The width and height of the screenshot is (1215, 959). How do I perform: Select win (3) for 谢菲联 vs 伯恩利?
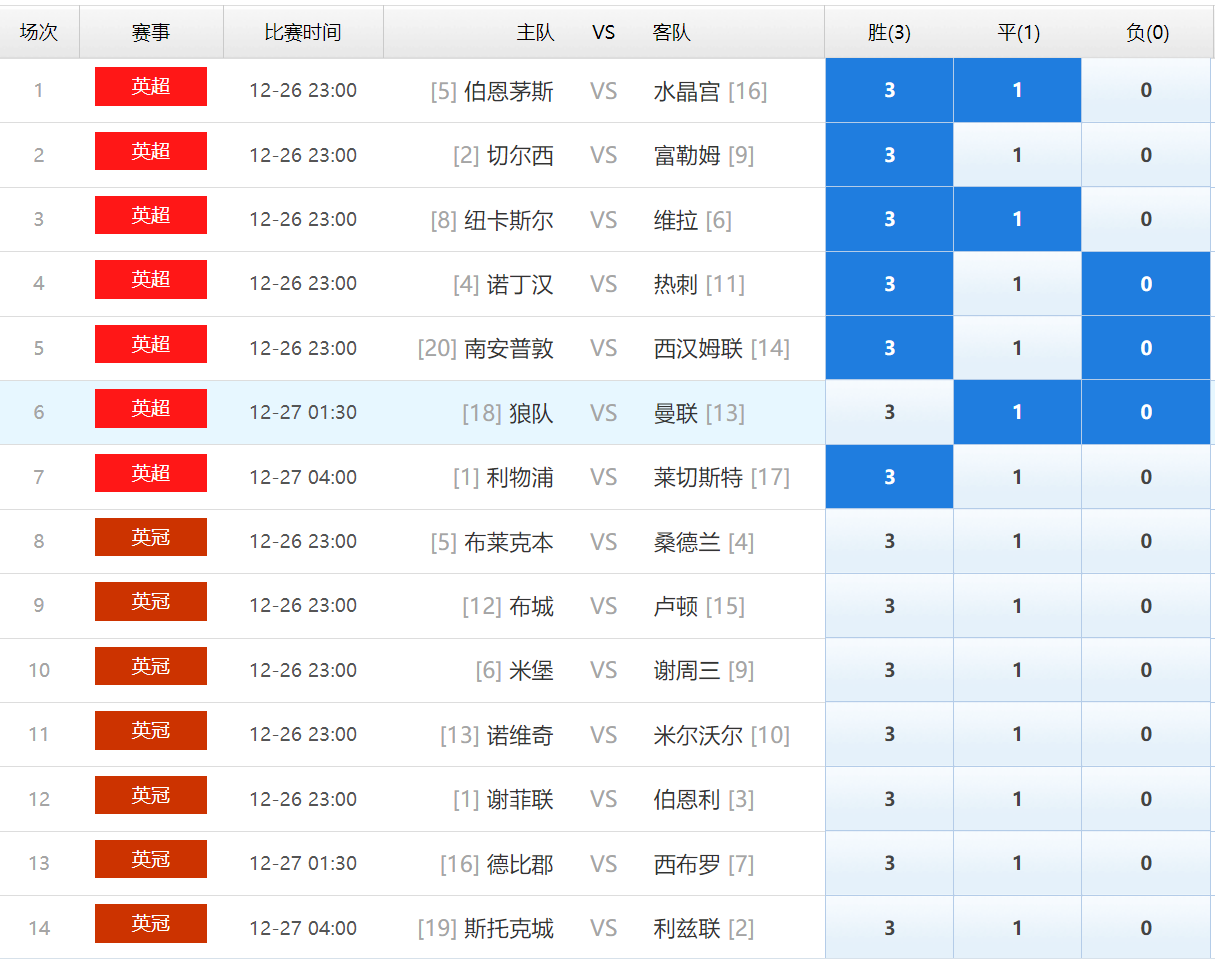[x=889, y=799]
